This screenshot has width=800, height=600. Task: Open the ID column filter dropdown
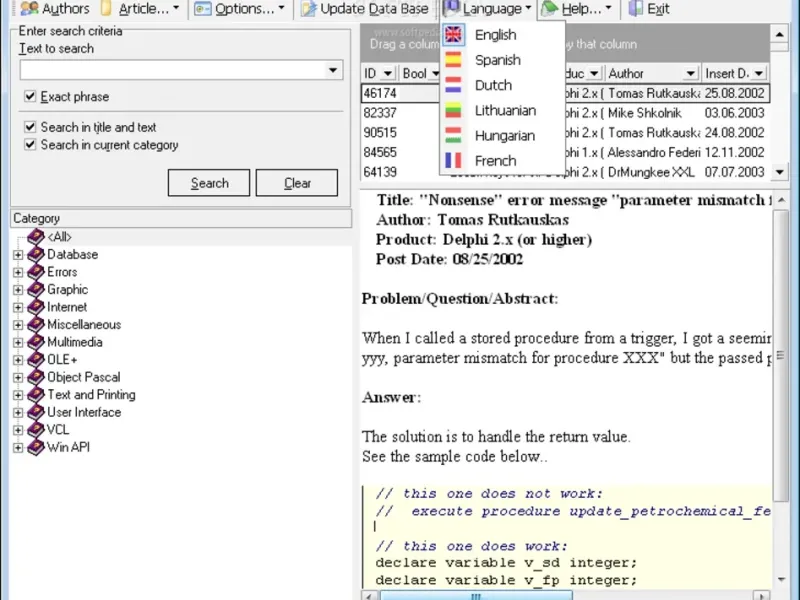(387, 73)
